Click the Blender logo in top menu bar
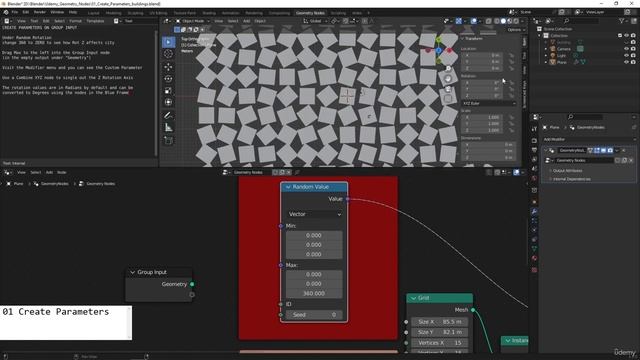 point(6,12)
